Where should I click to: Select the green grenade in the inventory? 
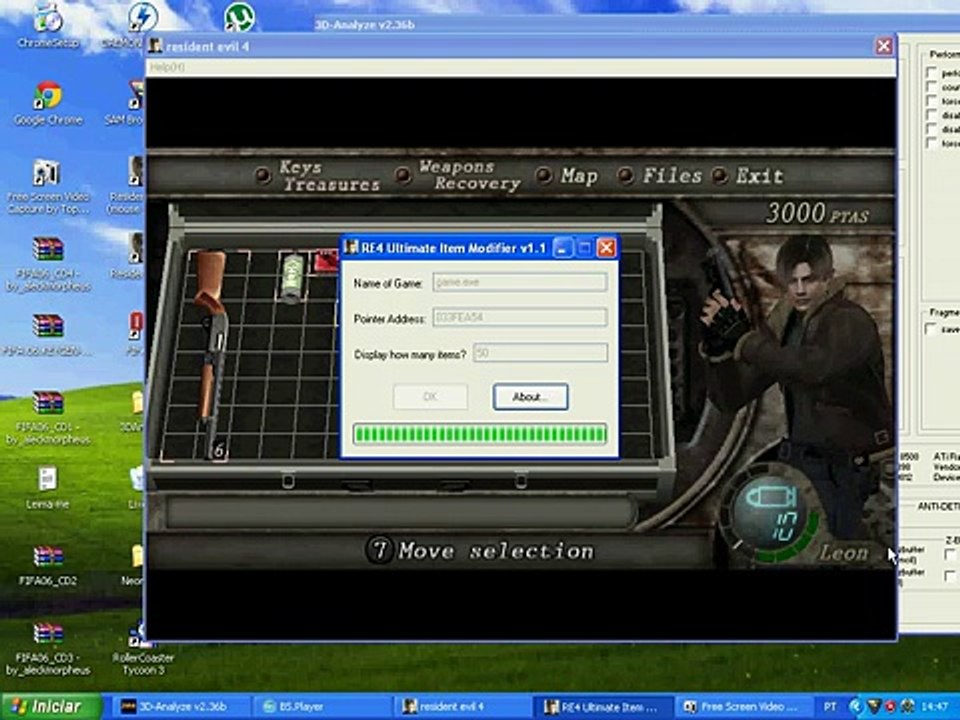(x=293, y=279)
